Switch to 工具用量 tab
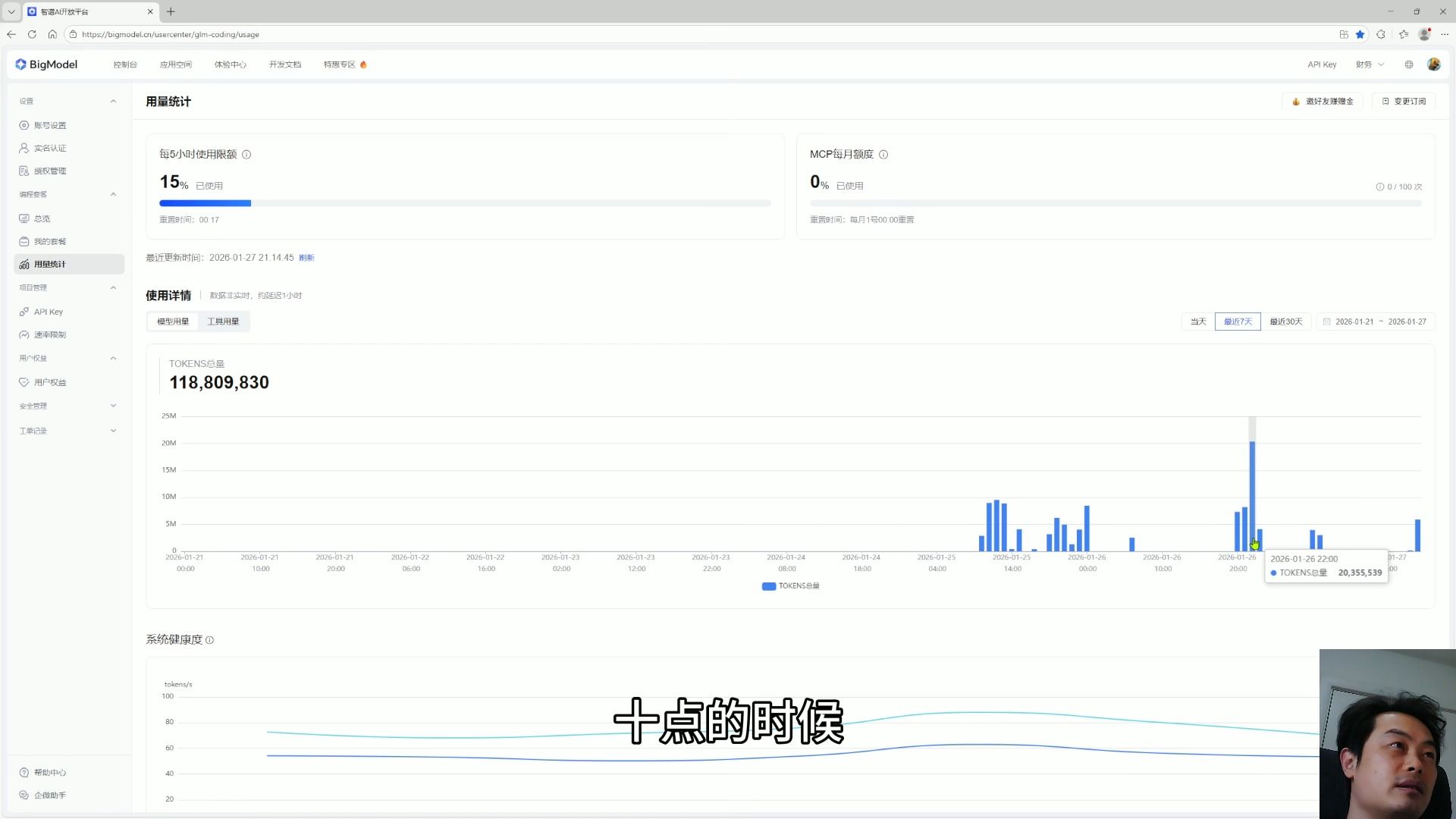 pyautogui.click(x=223, y=322)
